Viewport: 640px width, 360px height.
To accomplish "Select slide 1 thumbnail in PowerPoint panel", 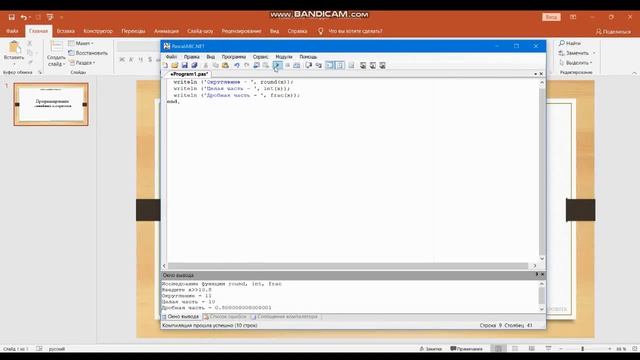I will coord(51,104).
